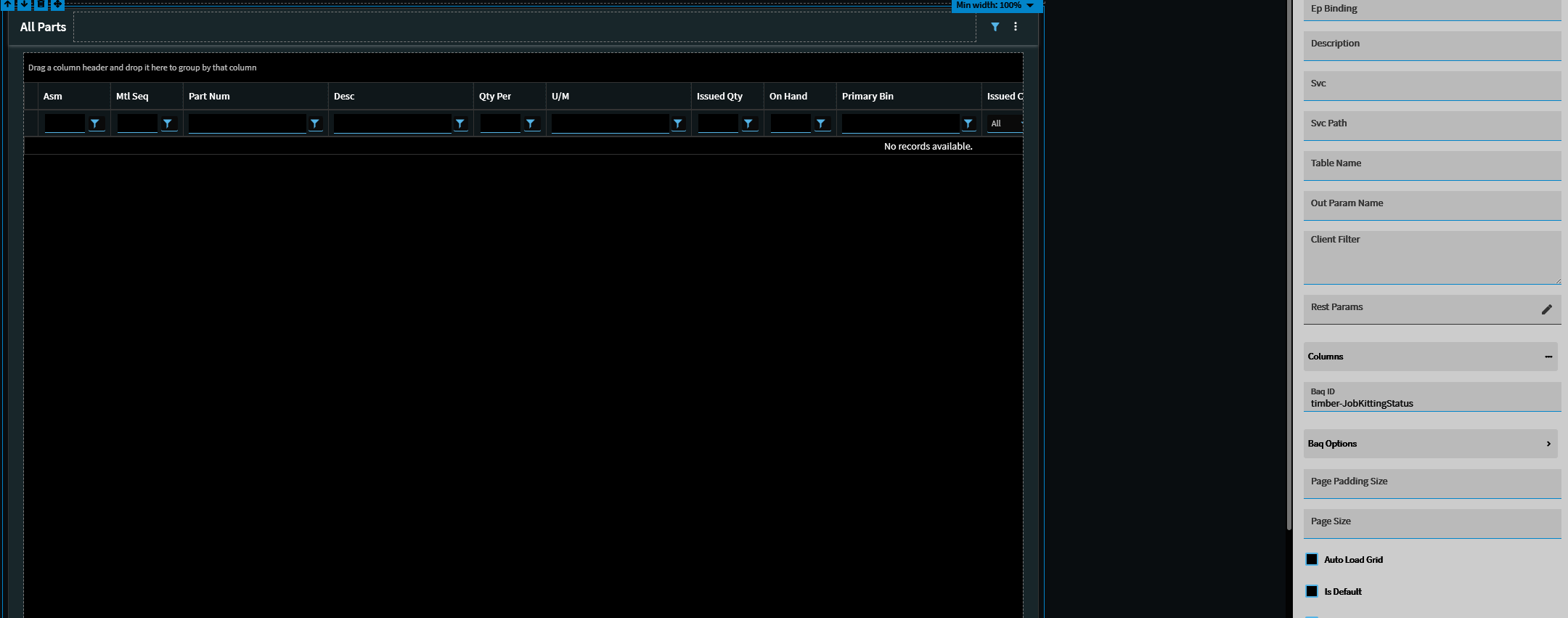1568x618 pixels.
Task: Click the Baq ID field with timber-JobKittingStatus
Action: (1432, 397)
